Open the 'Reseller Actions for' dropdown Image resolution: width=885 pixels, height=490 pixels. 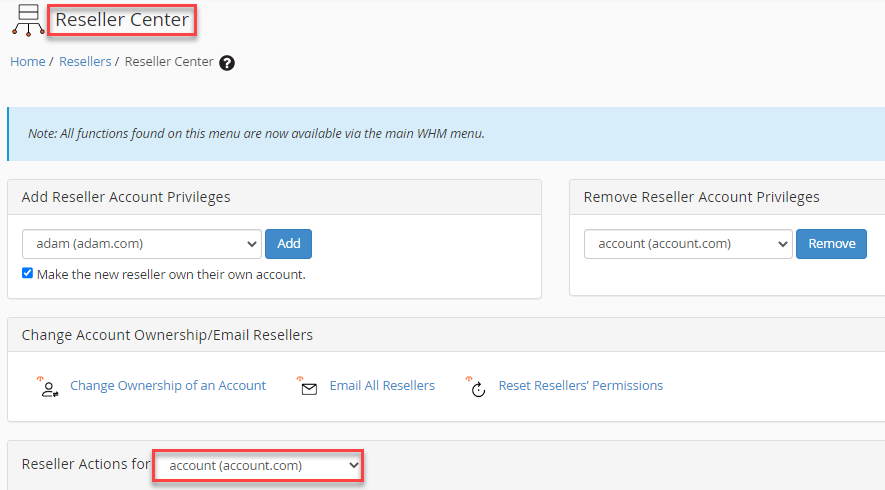[x=257, y=466]
